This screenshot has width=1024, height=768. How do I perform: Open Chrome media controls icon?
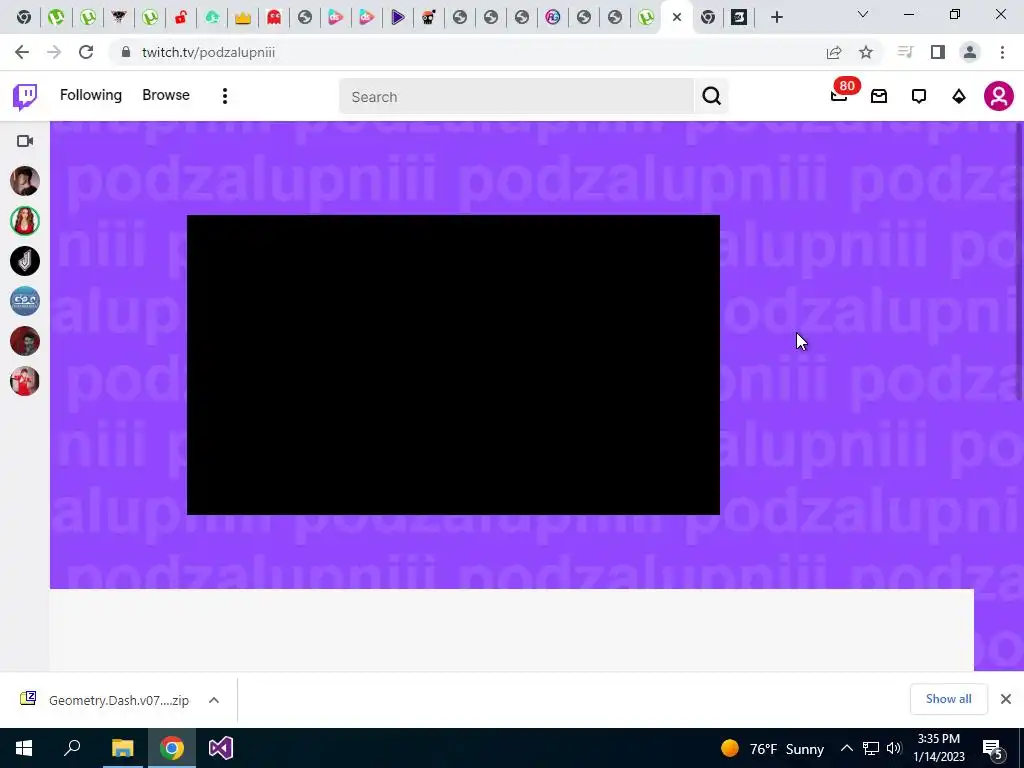(x=905, y=52)
